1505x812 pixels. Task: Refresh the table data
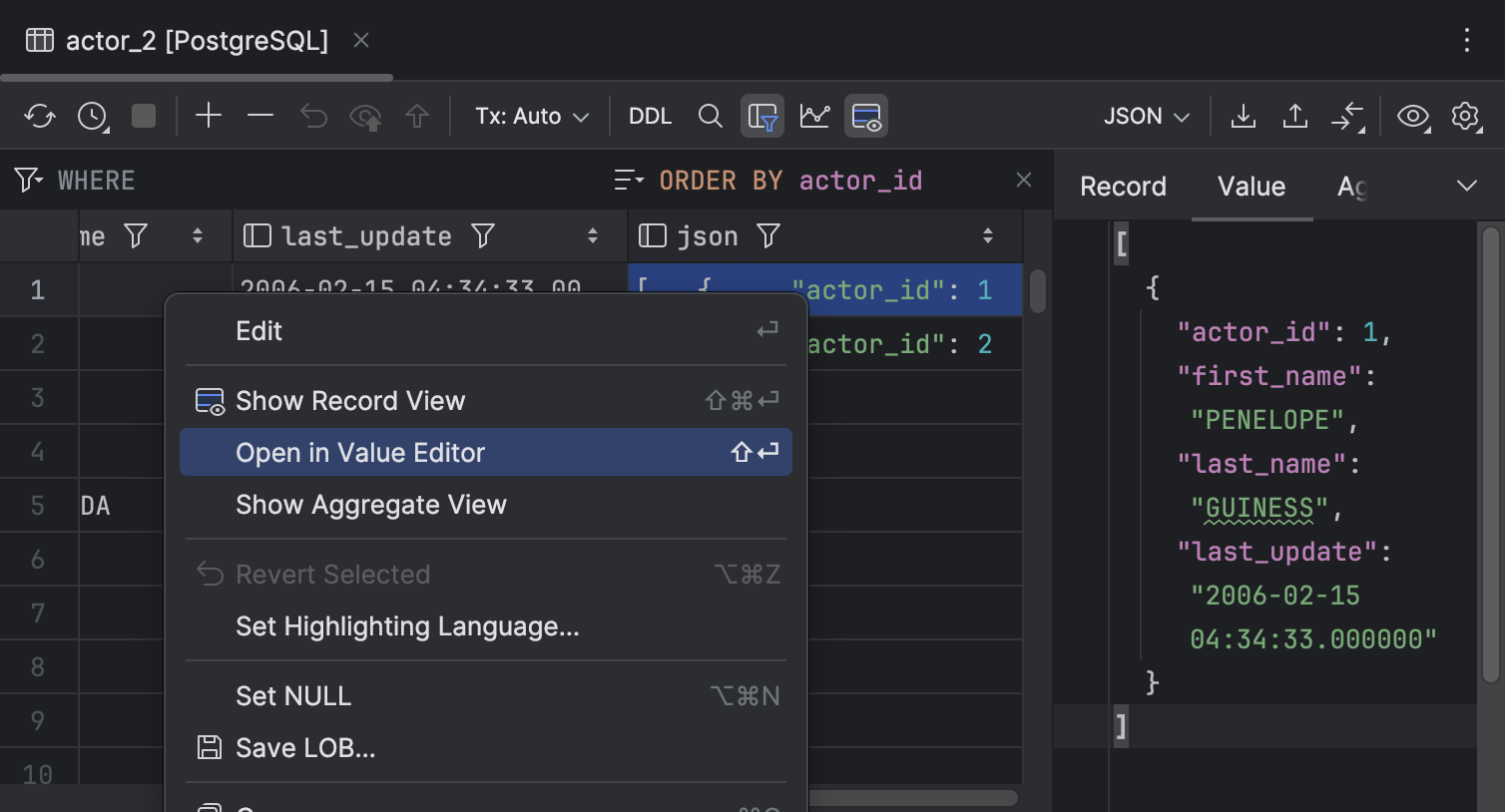click(40, 116)
